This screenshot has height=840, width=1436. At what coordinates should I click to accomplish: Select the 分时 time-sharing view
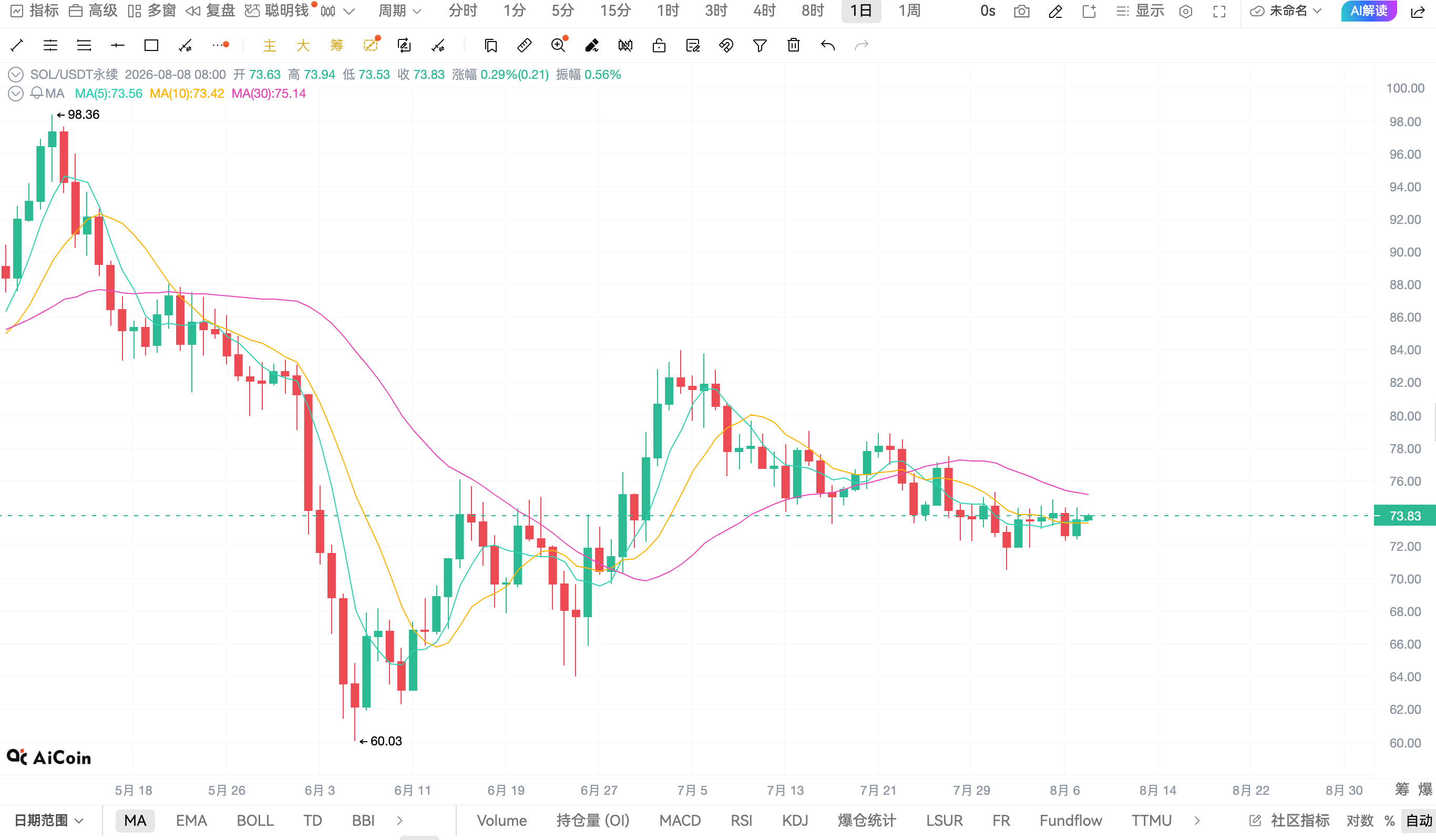click(462, 12)
